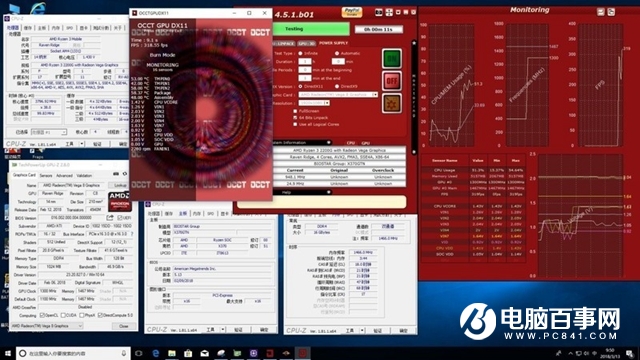Screen dimensions: 640x360
Task: Open File Explorer from taskbar
Action: pyautogui.click(x=172, y=353)
